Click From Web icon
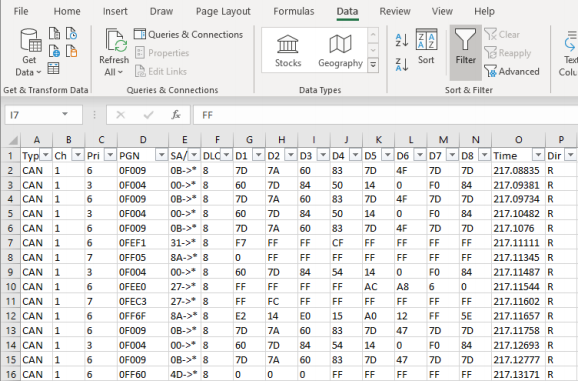 pyautogui.click(x=54, y=51)
